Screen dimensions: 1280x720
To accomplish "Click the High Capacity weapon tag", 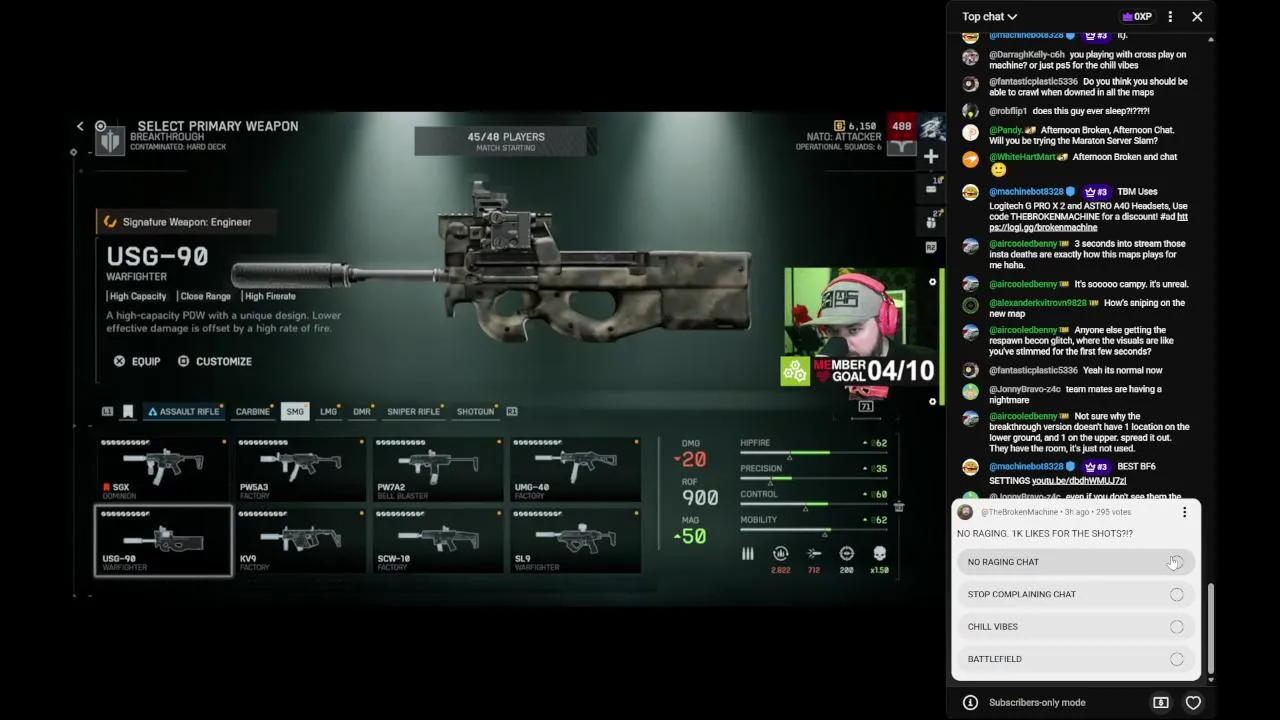I will pos(137,296).
